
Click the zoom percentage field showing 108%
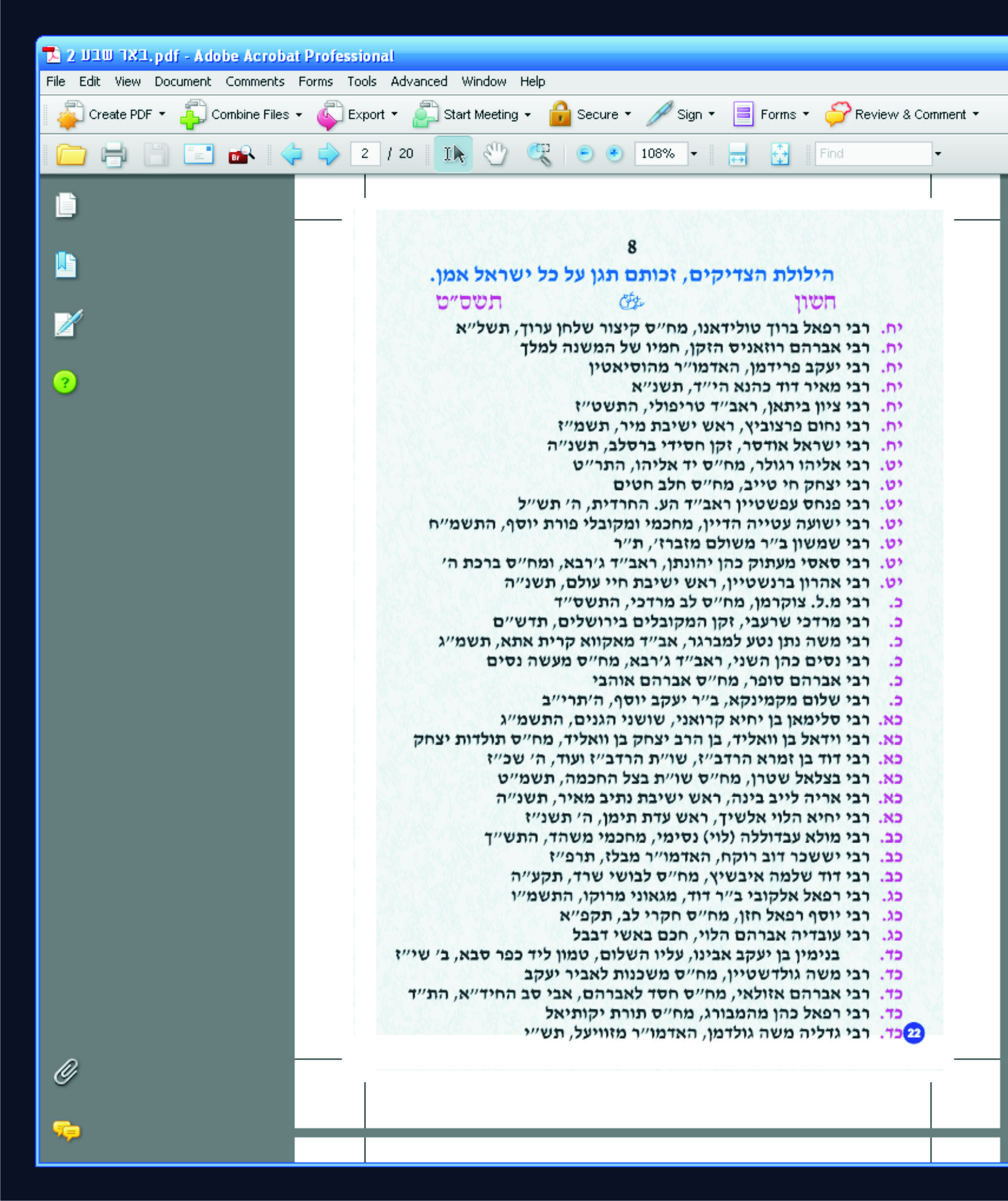[661, 154]
